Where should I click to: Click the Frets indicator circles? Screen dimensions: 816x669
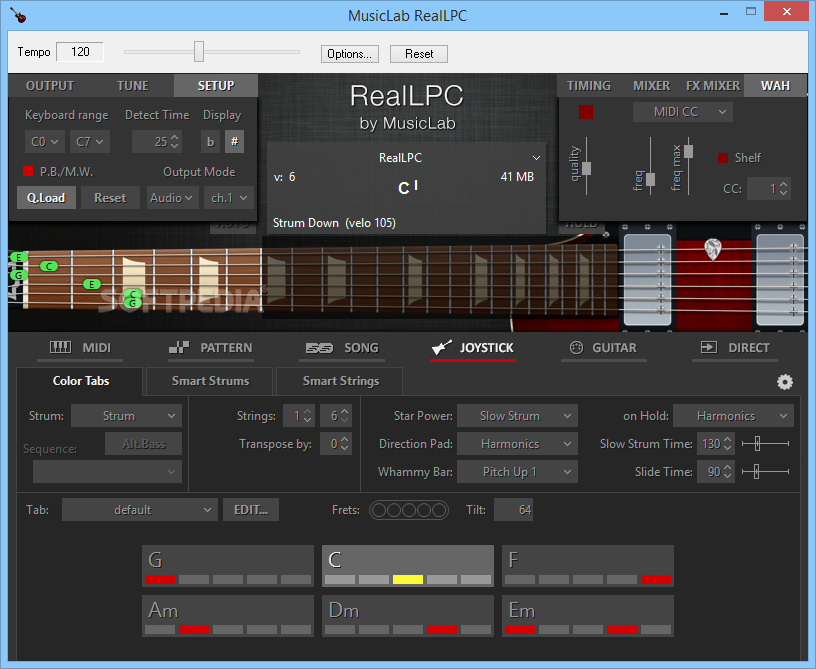pyautogui.click(x=409, y=510)
